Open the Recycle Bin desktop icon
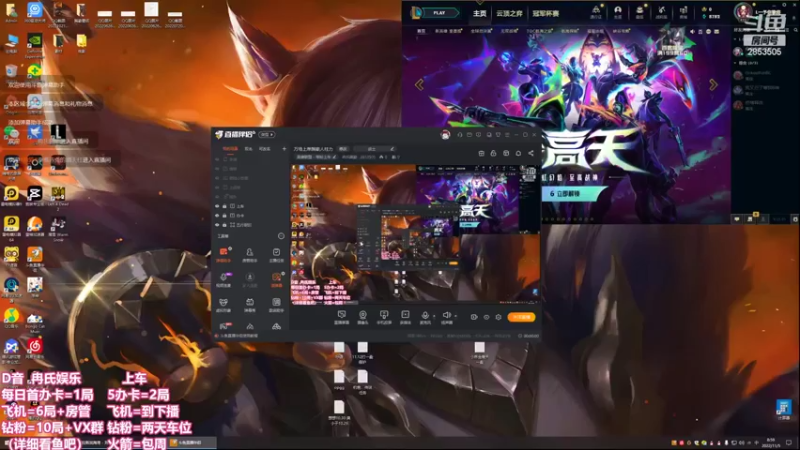This screenshot has height=450, width=800. [x=11, y=72]
